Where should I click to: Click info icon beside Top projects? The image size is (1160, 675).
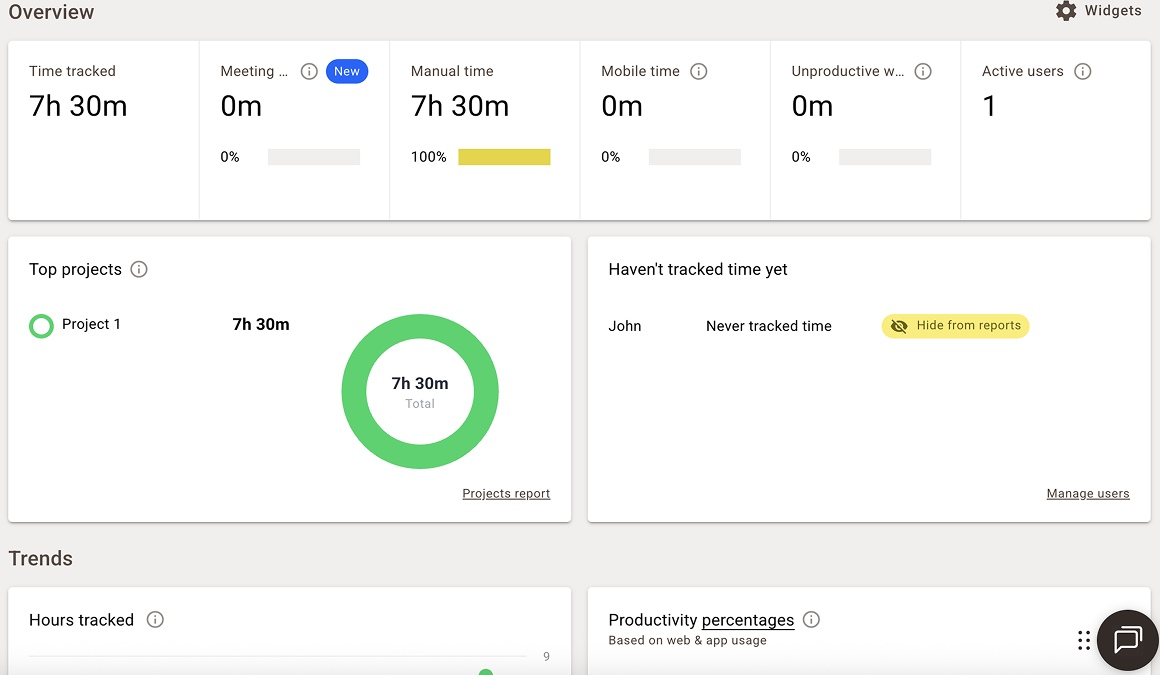pyautogui.click(x=139, y=269)
